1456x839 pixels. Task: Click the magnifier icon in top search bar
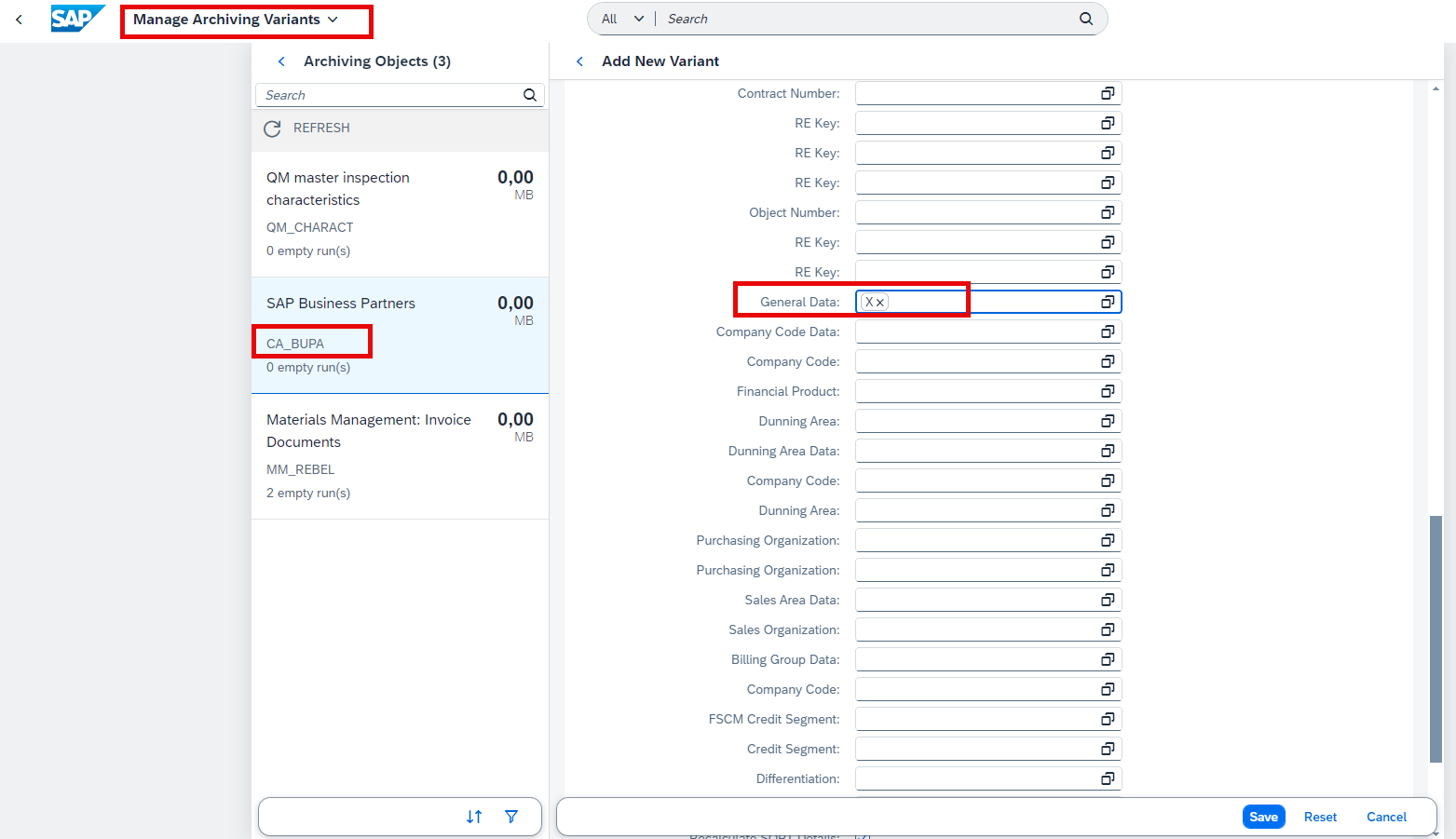point(1086,19)
